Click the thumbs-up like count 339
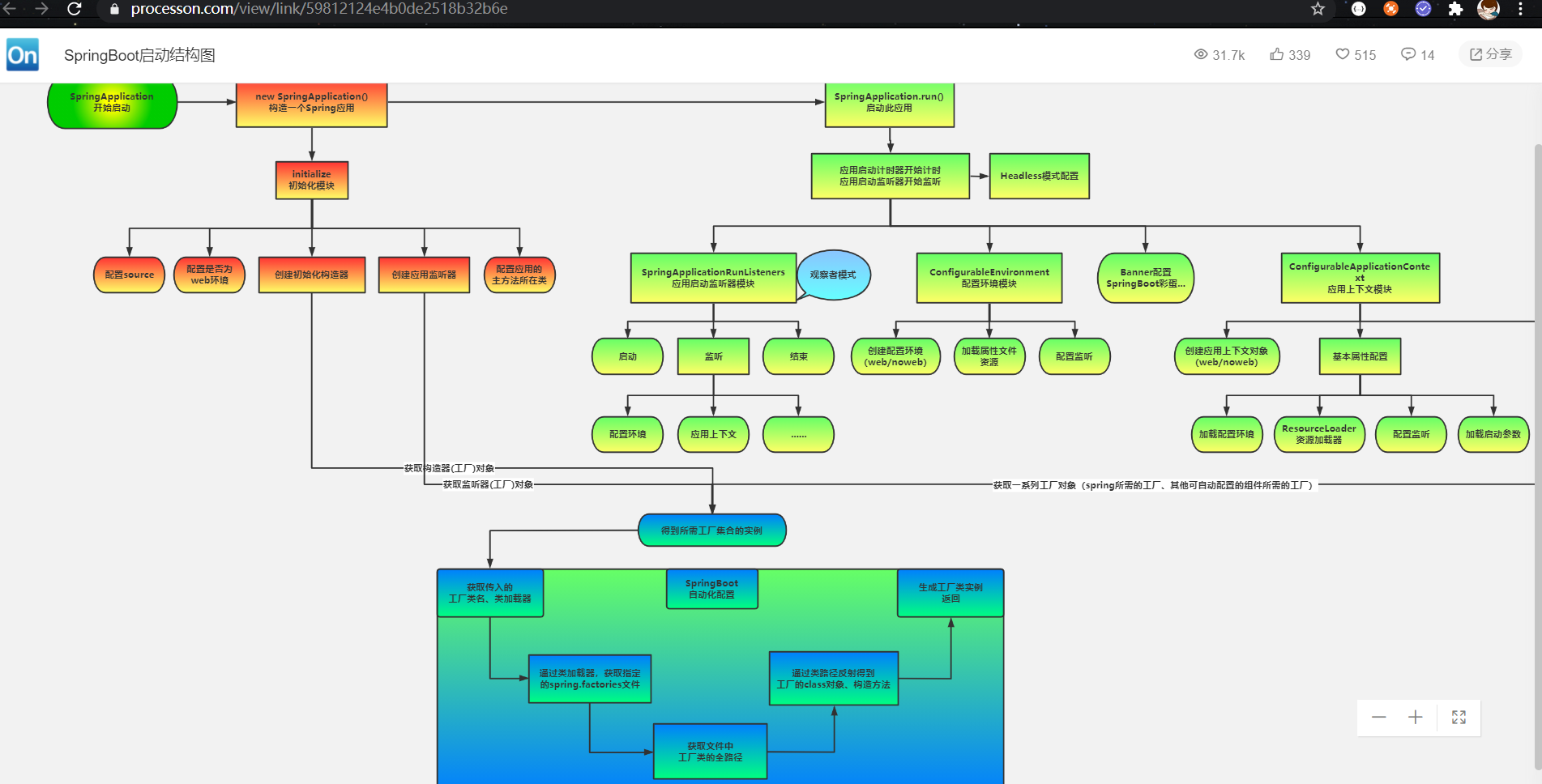Screen dimensions: 1542x784 [1290, 54]
